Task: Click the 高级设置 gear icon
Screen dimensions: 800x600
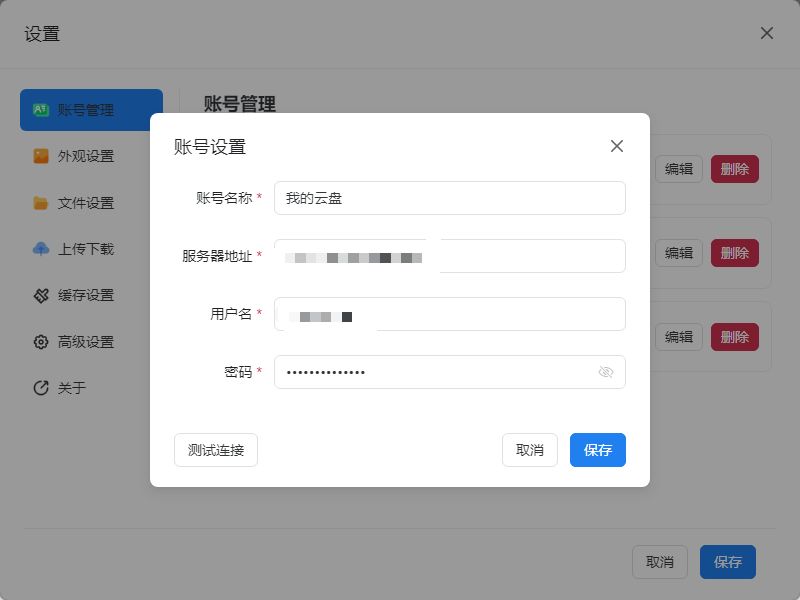Action: [x=41, y=342]
